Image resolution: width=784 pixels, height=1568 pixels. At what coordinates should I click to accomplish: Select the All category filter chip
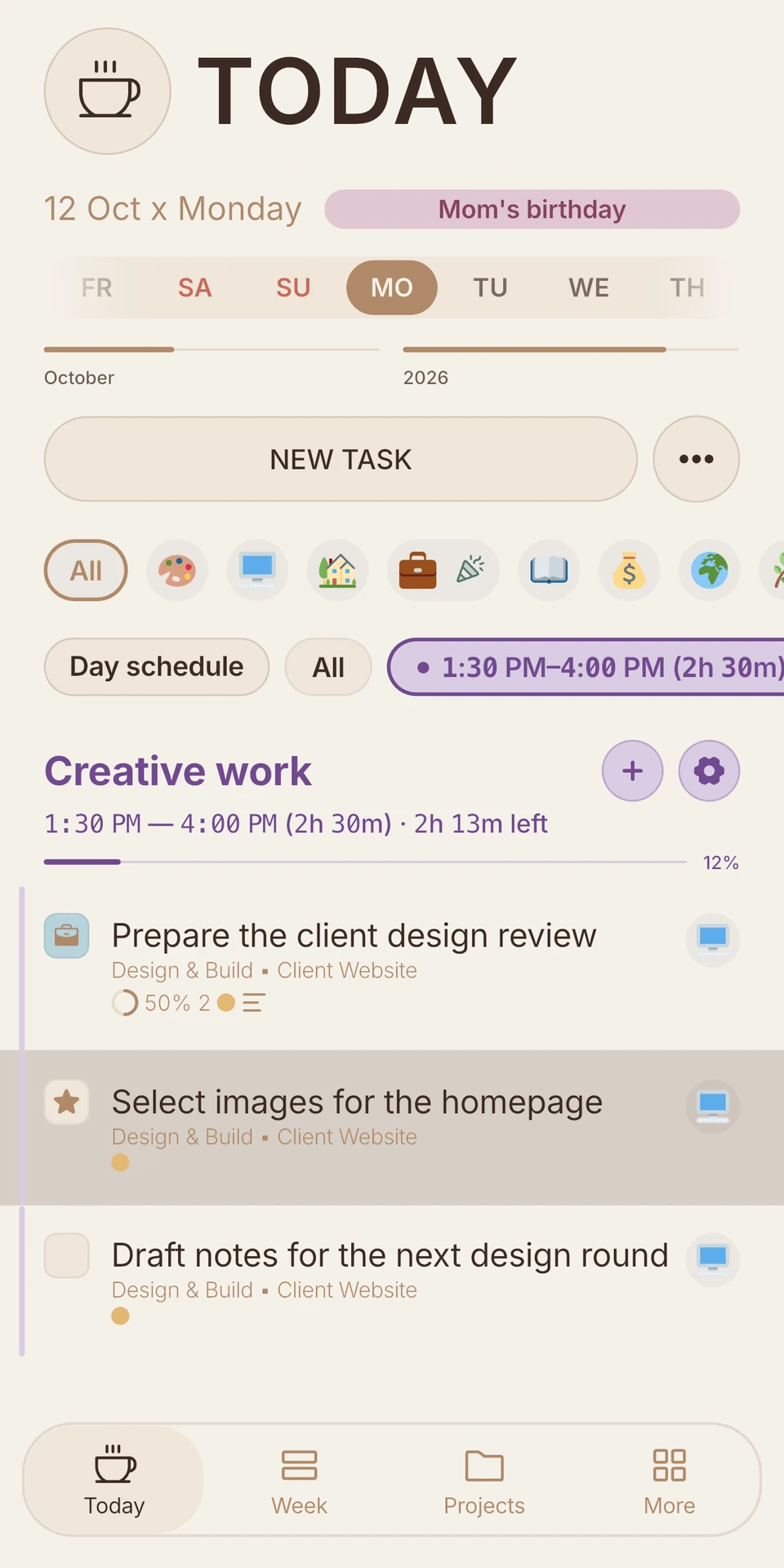(x=86, y=570)
